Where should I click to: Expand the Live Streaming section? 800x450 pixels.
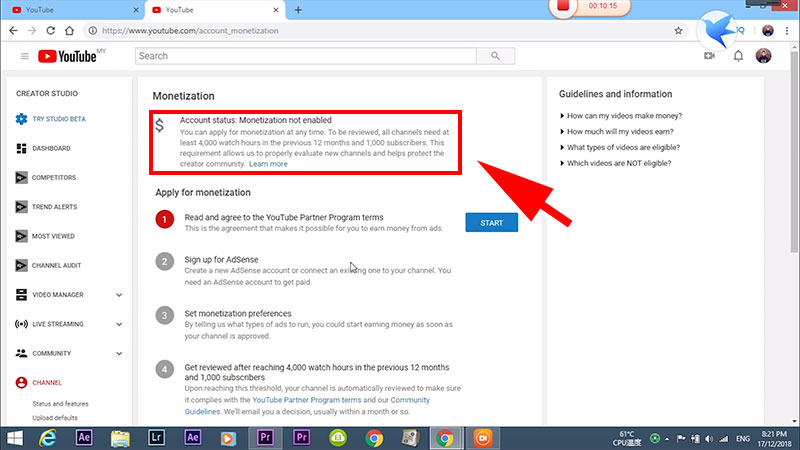[x=119, y=324]
